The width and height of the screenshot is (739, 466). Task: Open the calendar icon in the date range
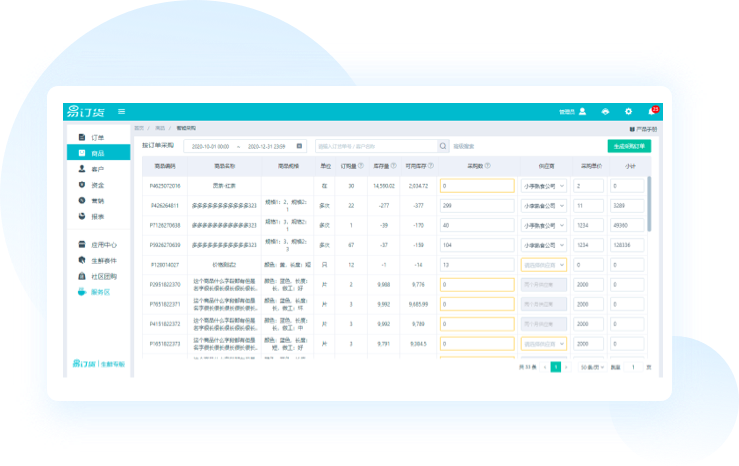tap(299, 146)
